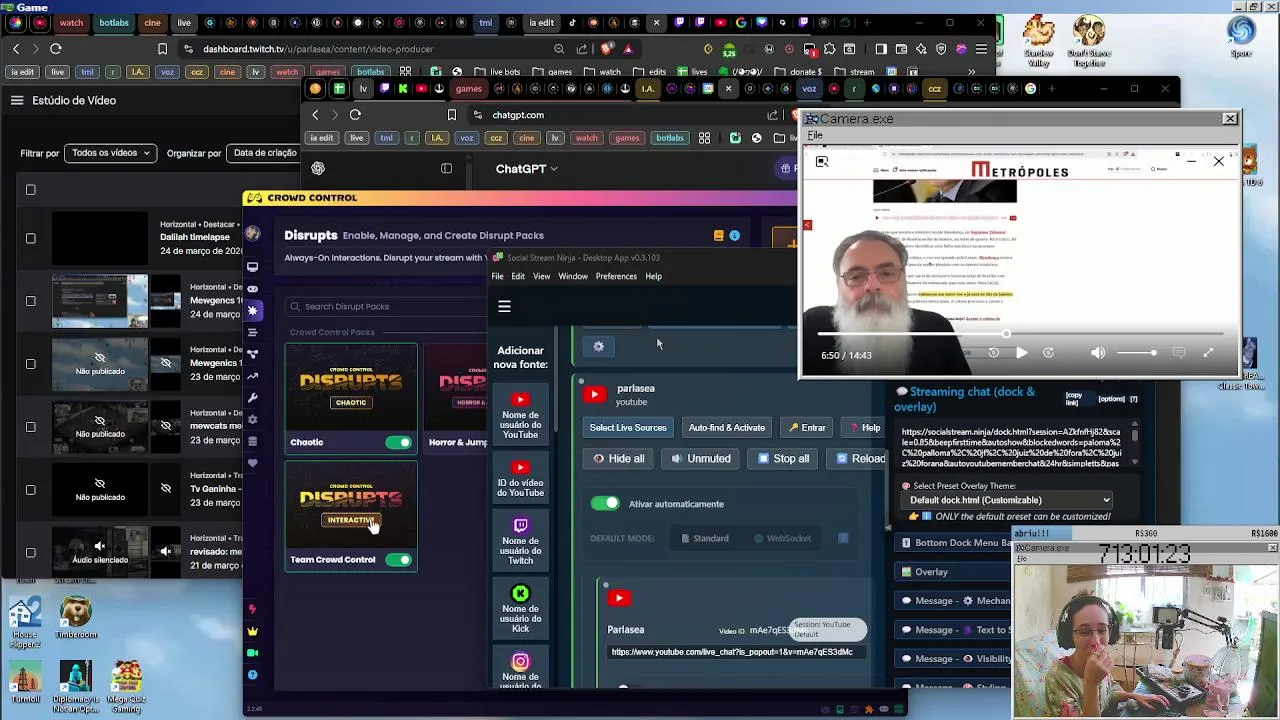1280x720 pixels.
Task: Click the Stop all button
Action: [783, 459]
